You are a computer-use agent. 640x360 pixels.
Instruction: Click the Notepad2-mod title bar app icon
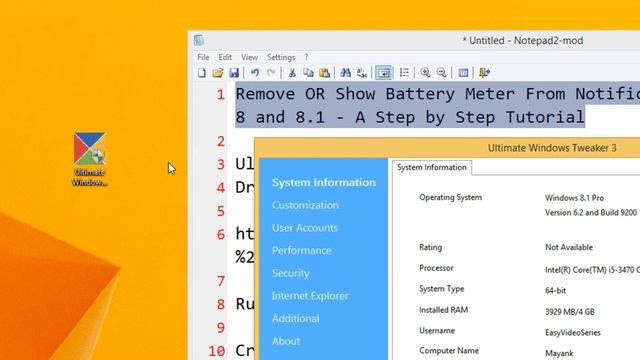199,40
